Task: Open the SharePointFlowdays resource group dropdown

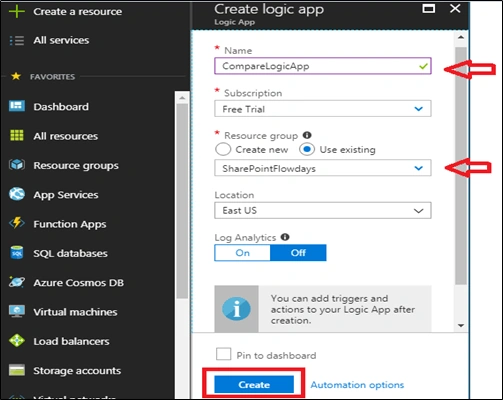Action: [322, 168]
